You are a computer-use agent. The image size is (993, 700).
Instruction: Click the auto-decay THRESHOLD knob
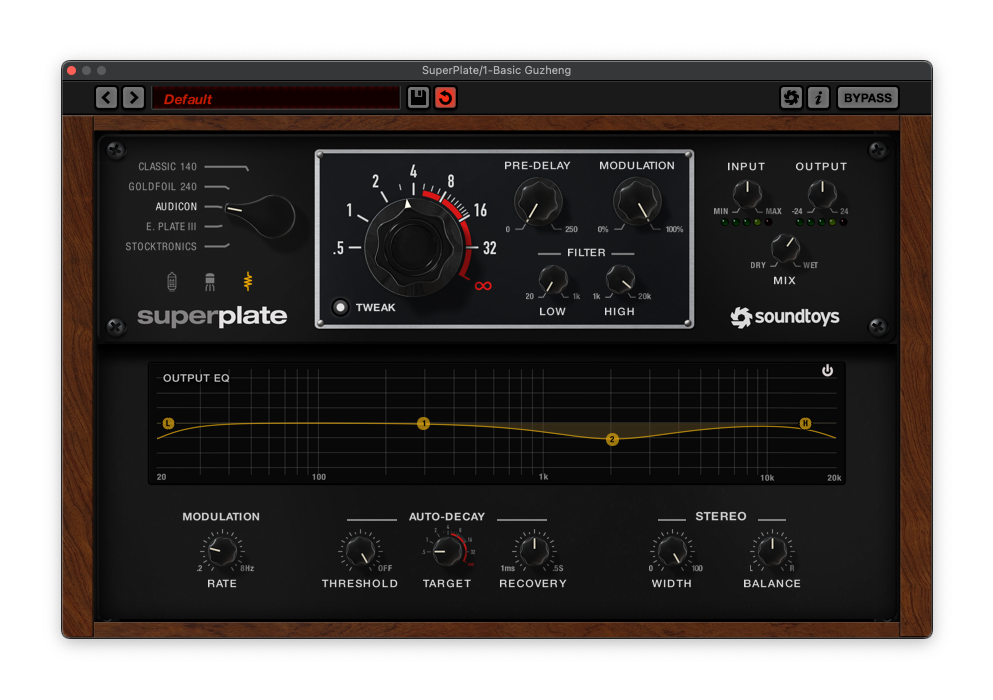360,551
